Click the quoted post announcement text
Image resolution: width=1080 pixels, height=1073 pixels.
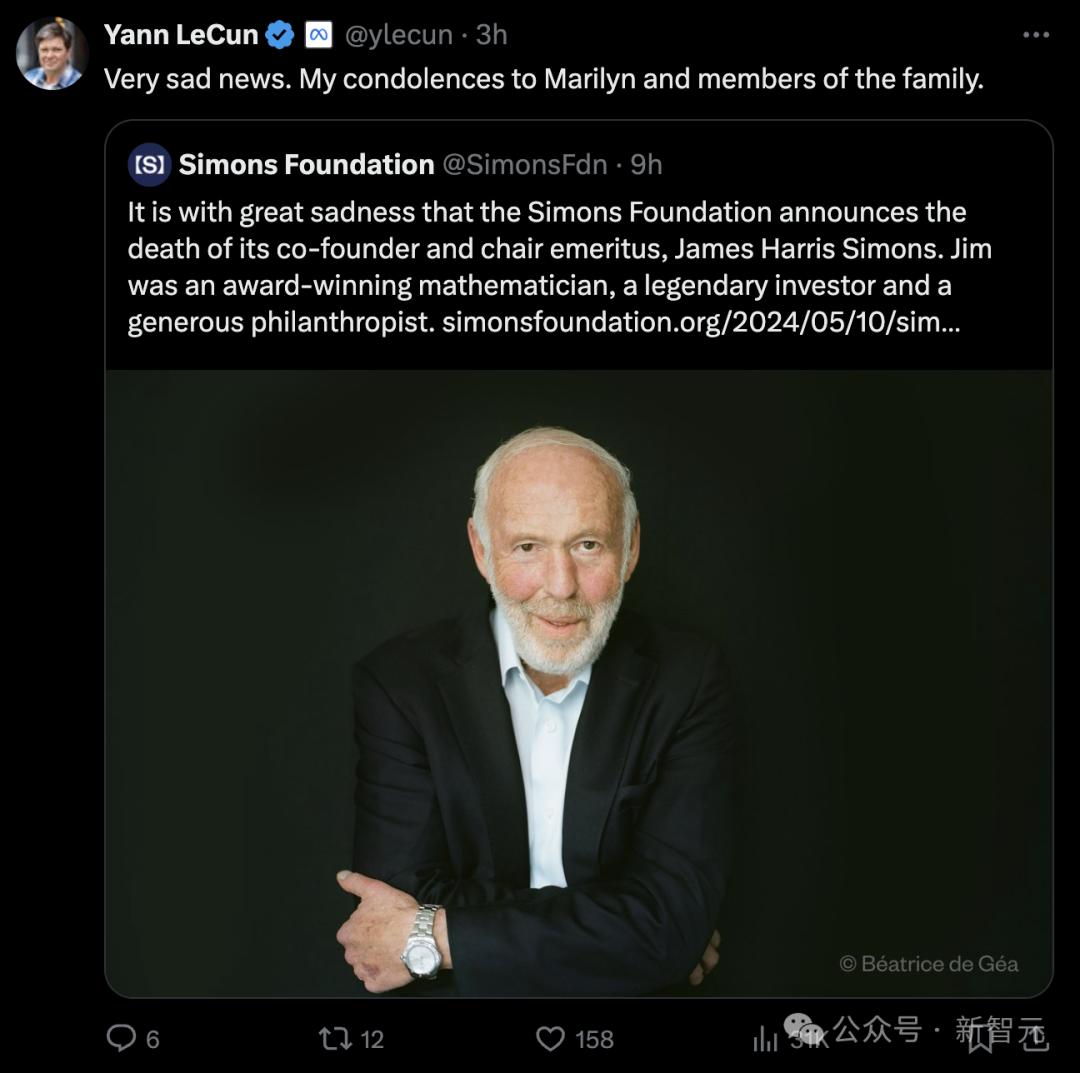pyautogui.click(x=545, y=250)
